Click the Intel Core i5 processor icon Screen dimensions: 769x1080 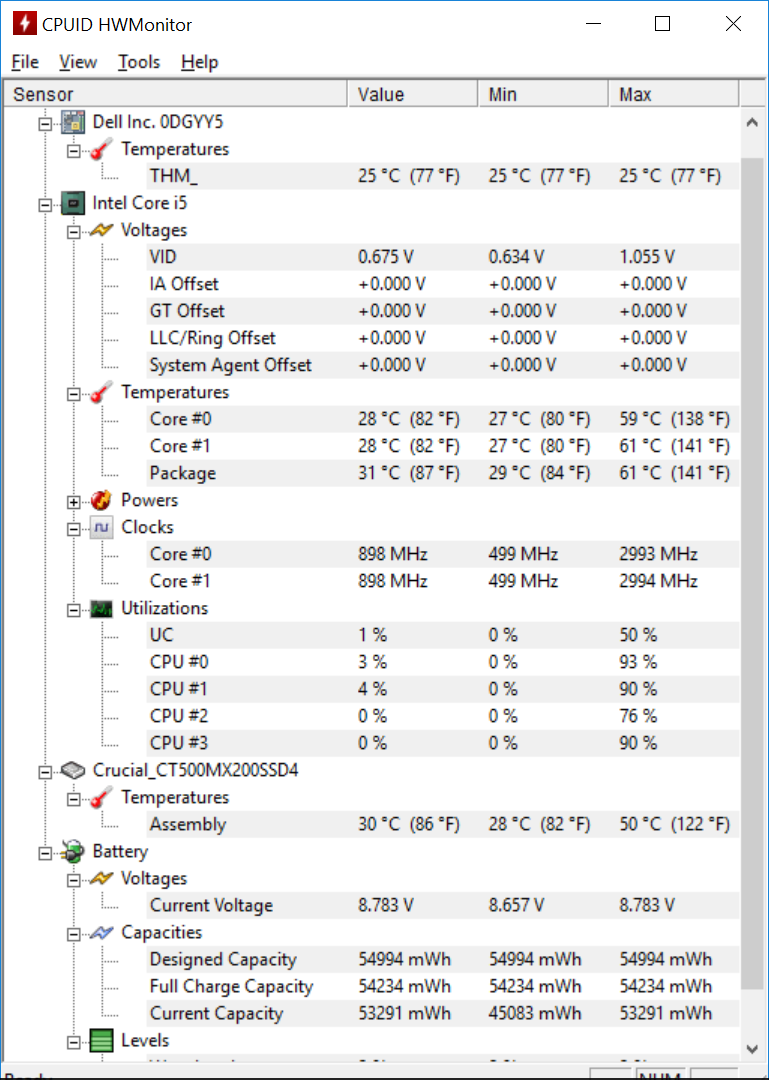tap(73, 203)
